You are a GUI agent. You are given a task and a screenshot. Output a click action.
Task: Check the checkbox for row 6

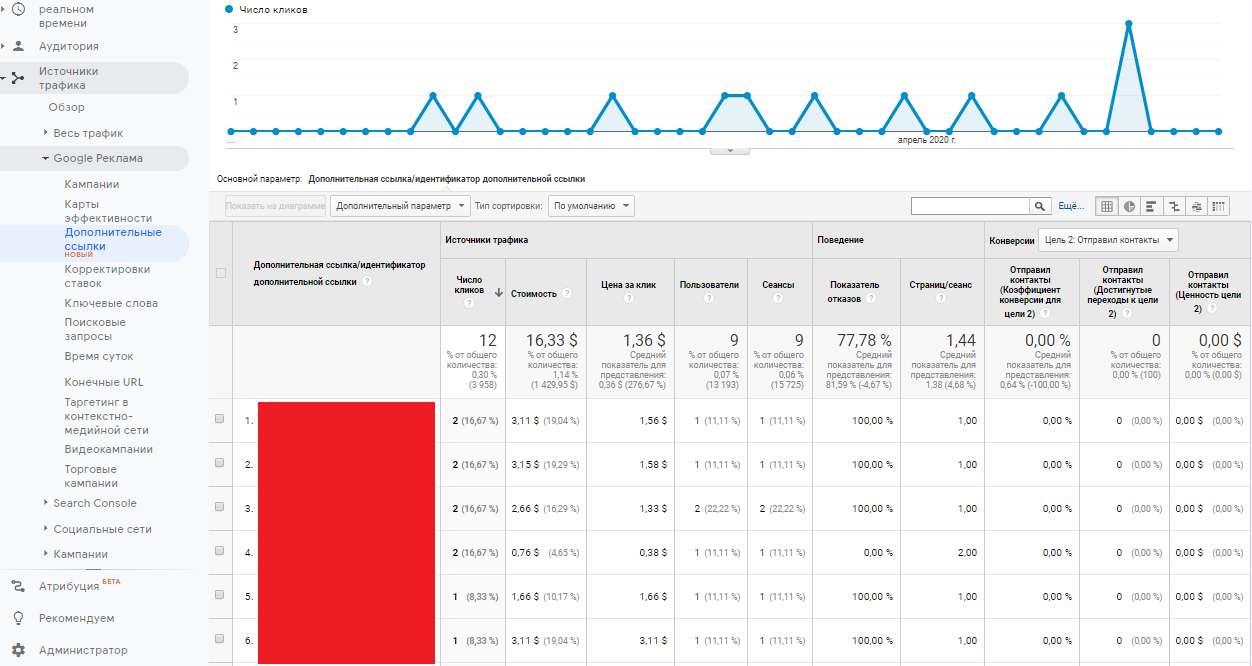coord(220,640)
